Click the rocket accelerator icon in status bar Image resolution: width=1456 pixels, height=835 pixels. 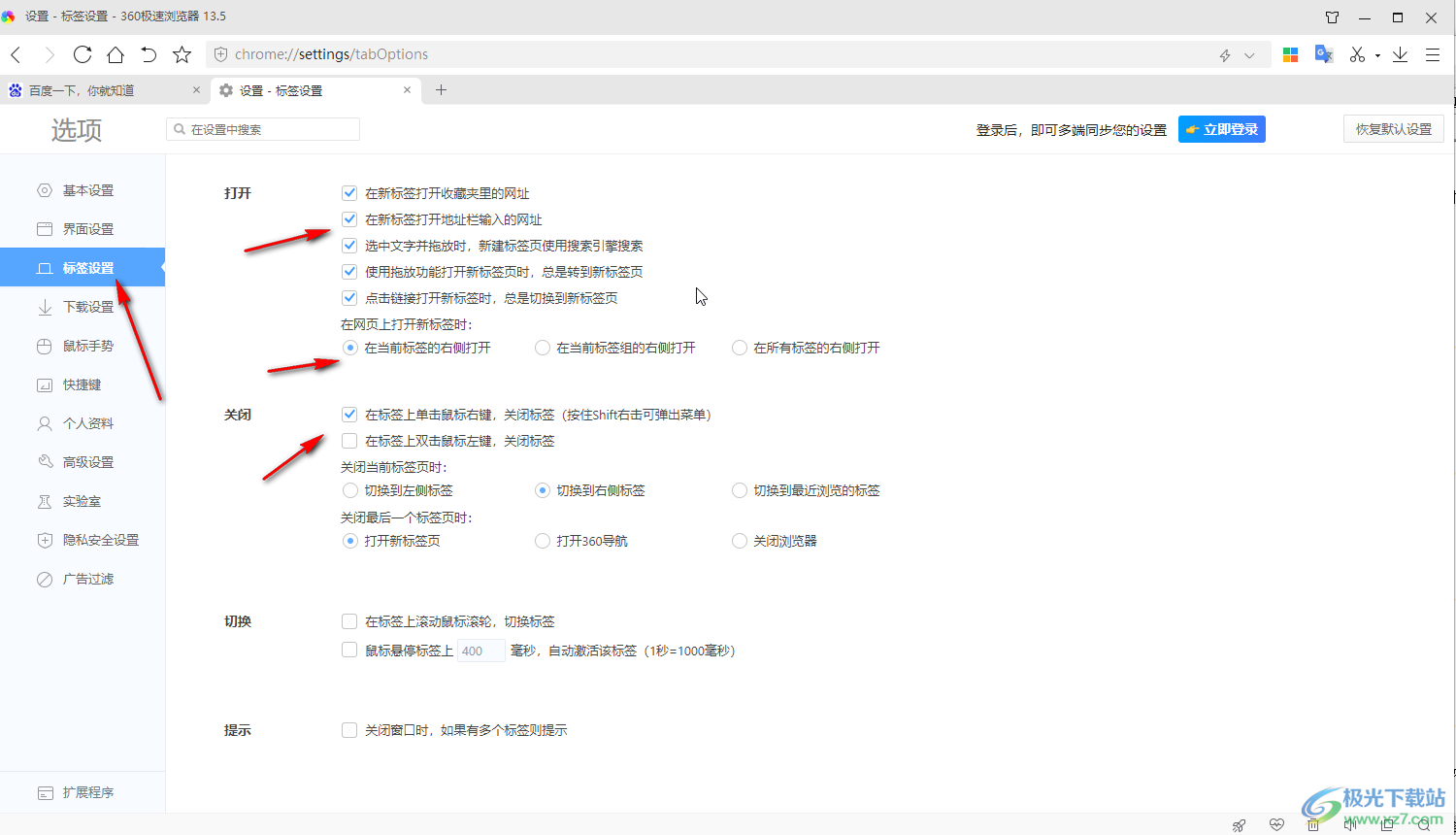[1240, 825]
